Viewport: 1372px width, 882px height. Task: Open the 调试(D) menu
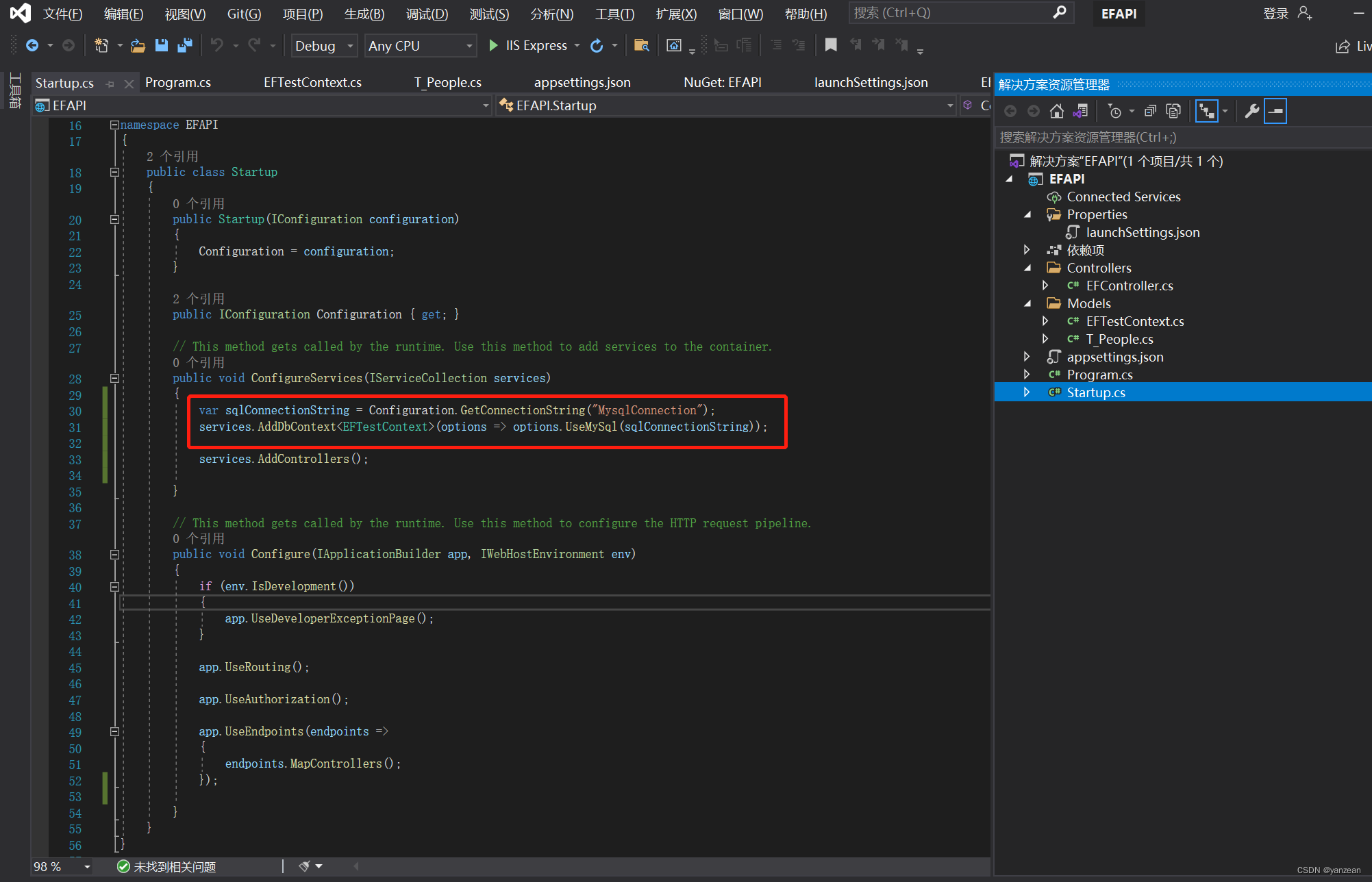coord(427,14)
